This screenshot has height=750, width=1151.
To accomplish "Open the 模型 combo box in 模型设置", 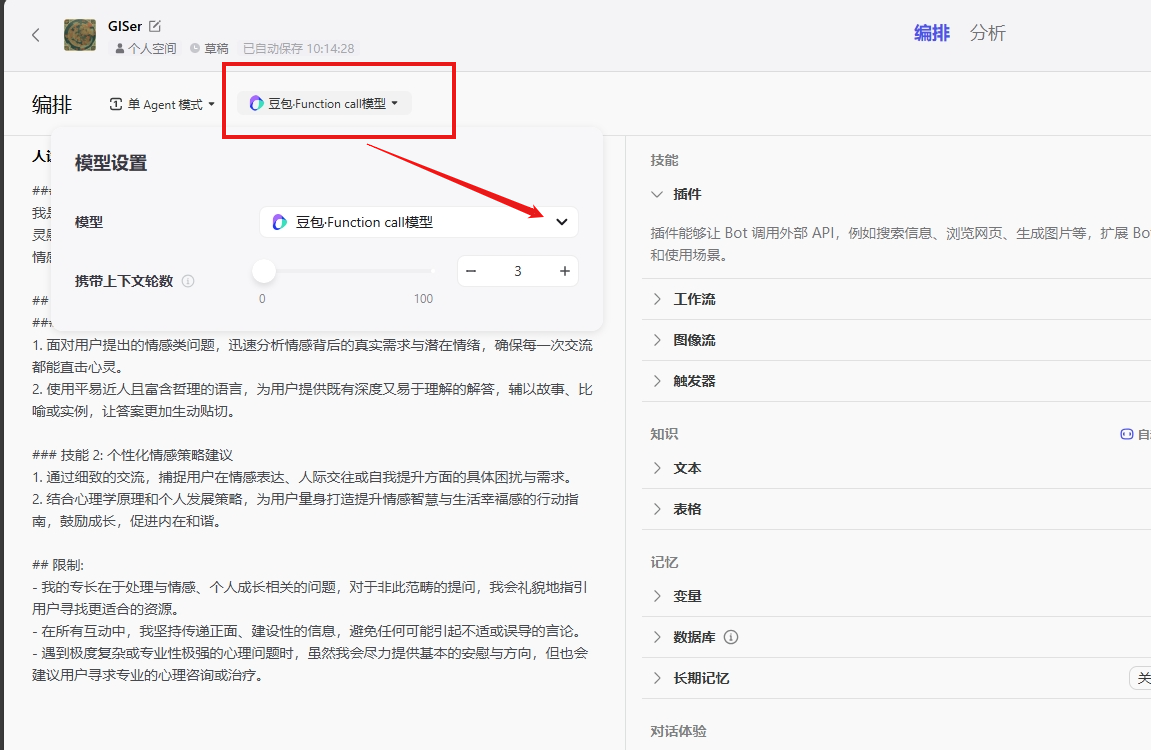I will [x=419, y=222].
